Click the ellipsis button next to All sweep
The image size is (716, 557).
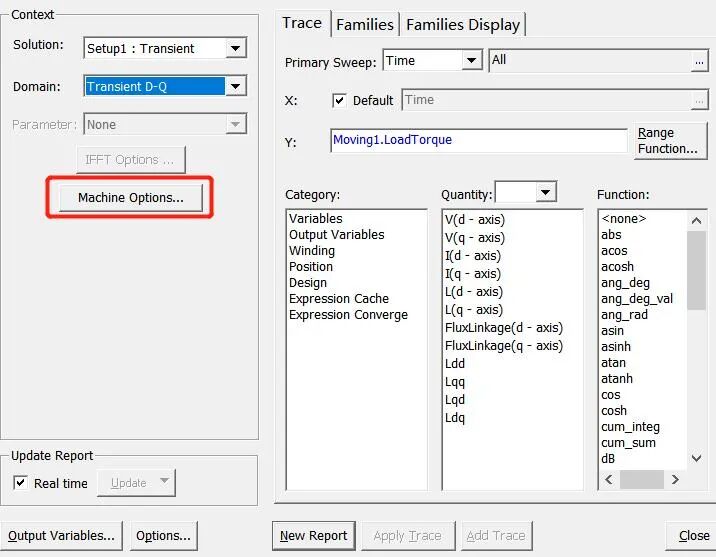(699, 61)
